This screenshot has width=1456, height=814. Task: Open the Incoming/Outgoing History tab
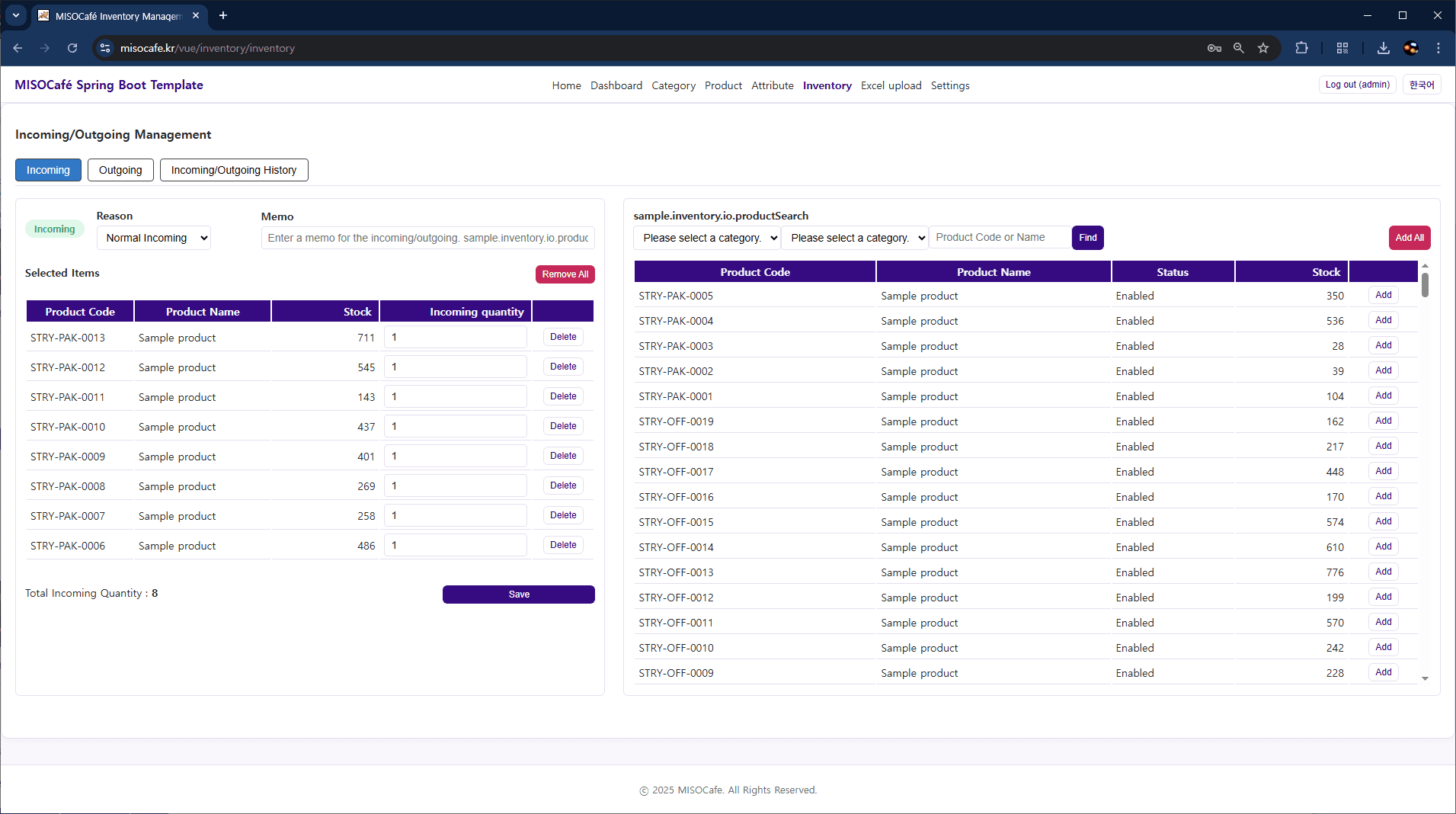234,170
